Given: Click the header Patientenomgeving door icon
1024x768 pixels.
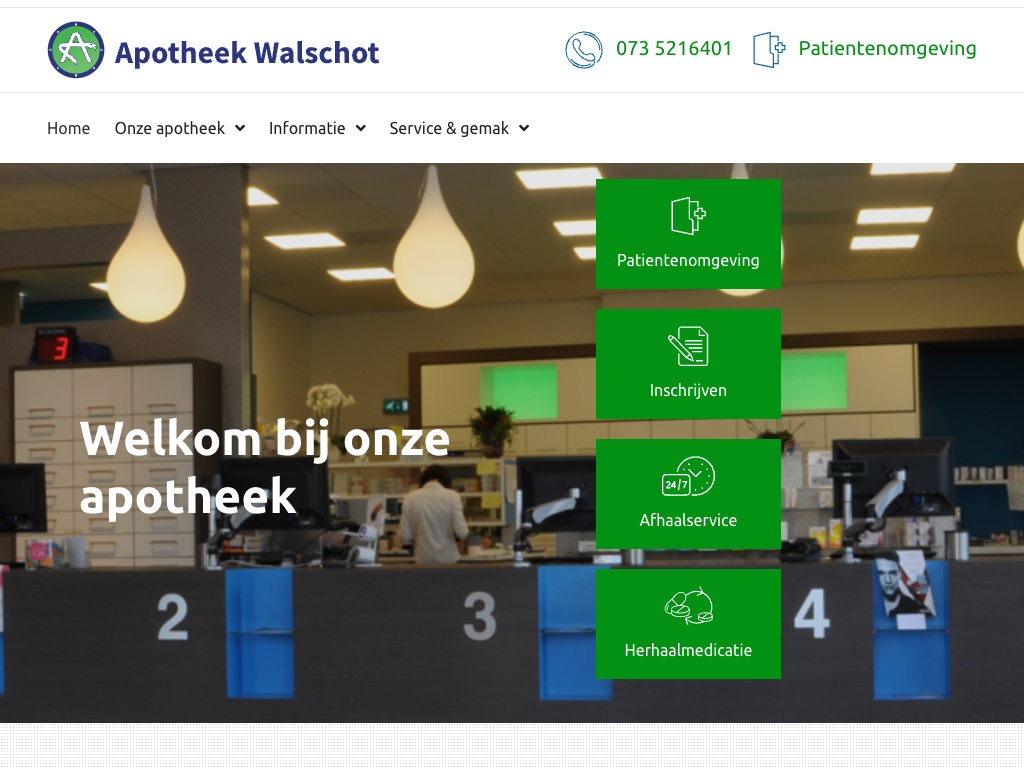Looking at the screenshot, I should point(769,50).
